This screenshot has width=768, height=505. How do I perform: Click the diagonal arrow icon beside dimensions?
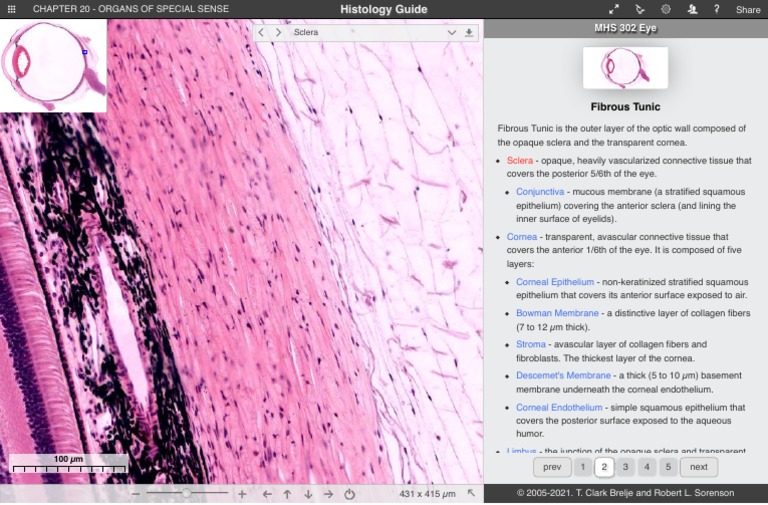[x=471, y=493]
